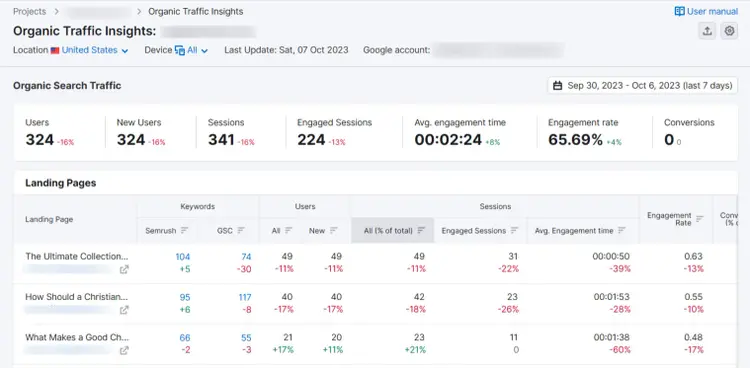Select How Should a Christian landing page title
Viewport: 750px width, 368px height.
(77, 297)
